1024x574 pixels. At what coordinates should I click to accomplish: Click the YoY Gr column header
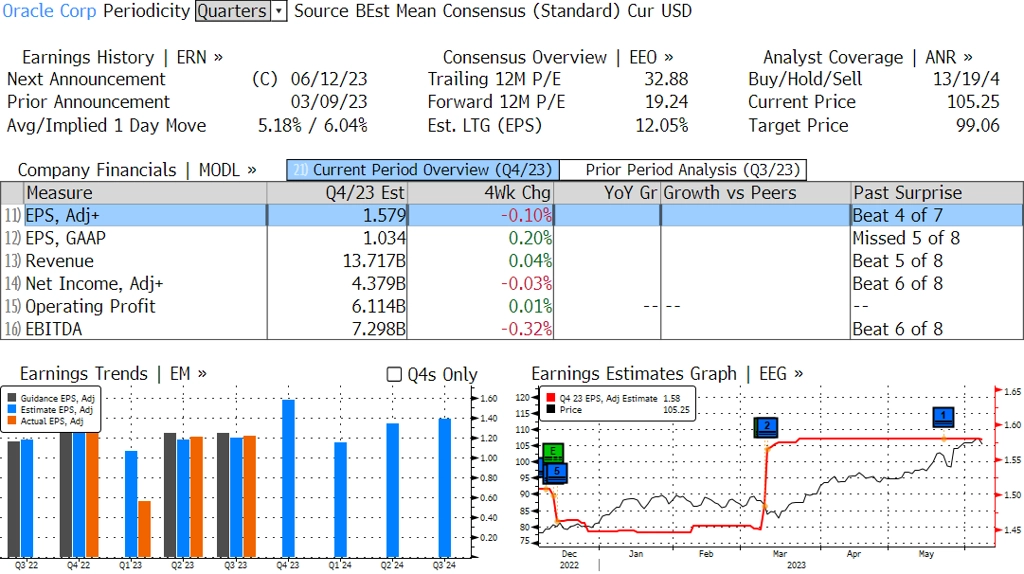607,193
